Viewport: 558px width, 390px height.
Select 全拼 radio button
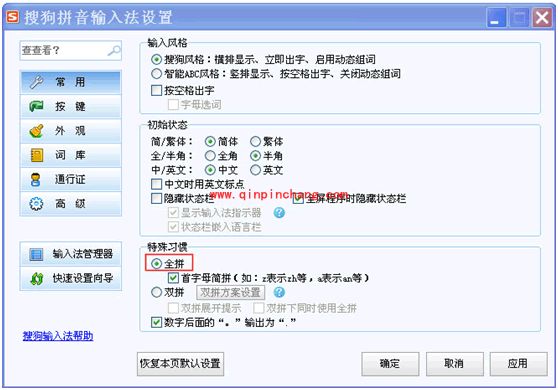point(156,264)
